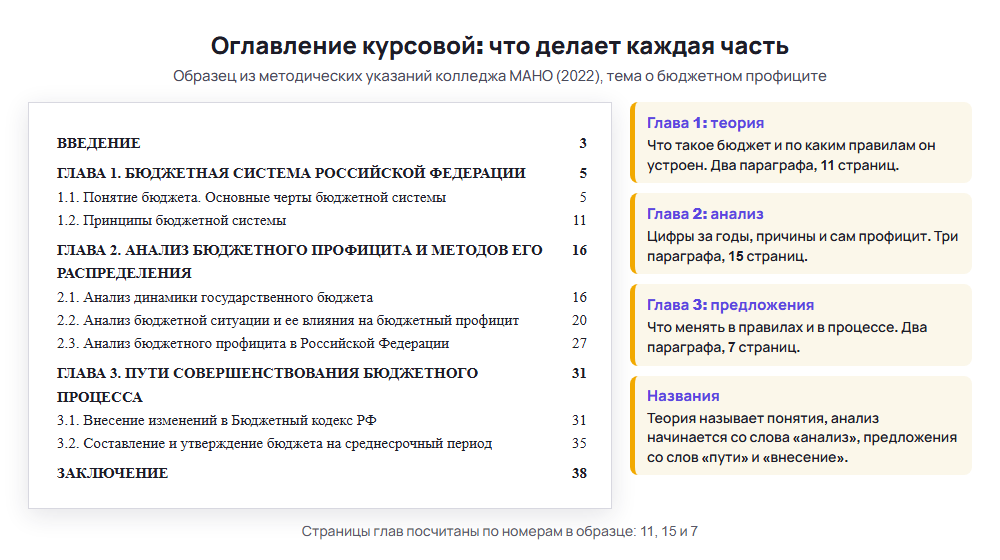Click '1.2. Принципы бюджетной системы' row
The width and height of the screenshot is (1000, 560).
coord(321,220)
